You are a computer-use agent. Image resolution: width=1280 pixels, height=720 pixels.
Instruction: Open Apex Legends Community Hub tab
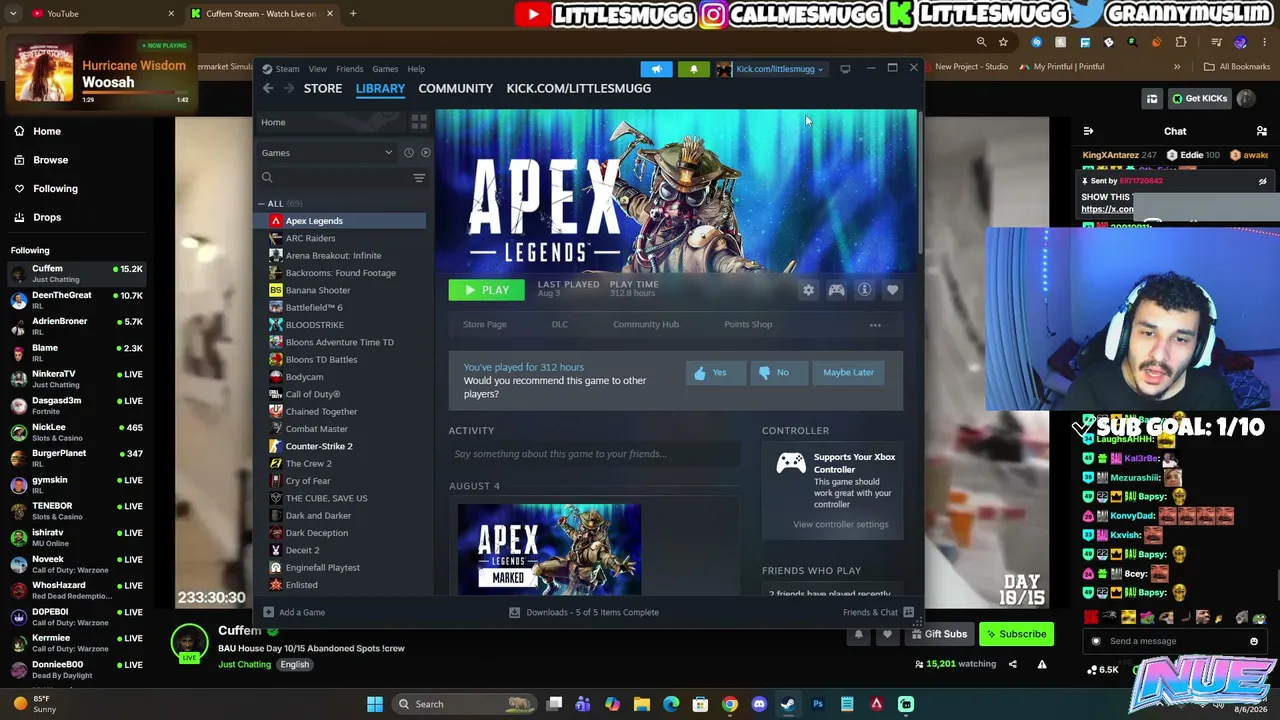point(646,324)
